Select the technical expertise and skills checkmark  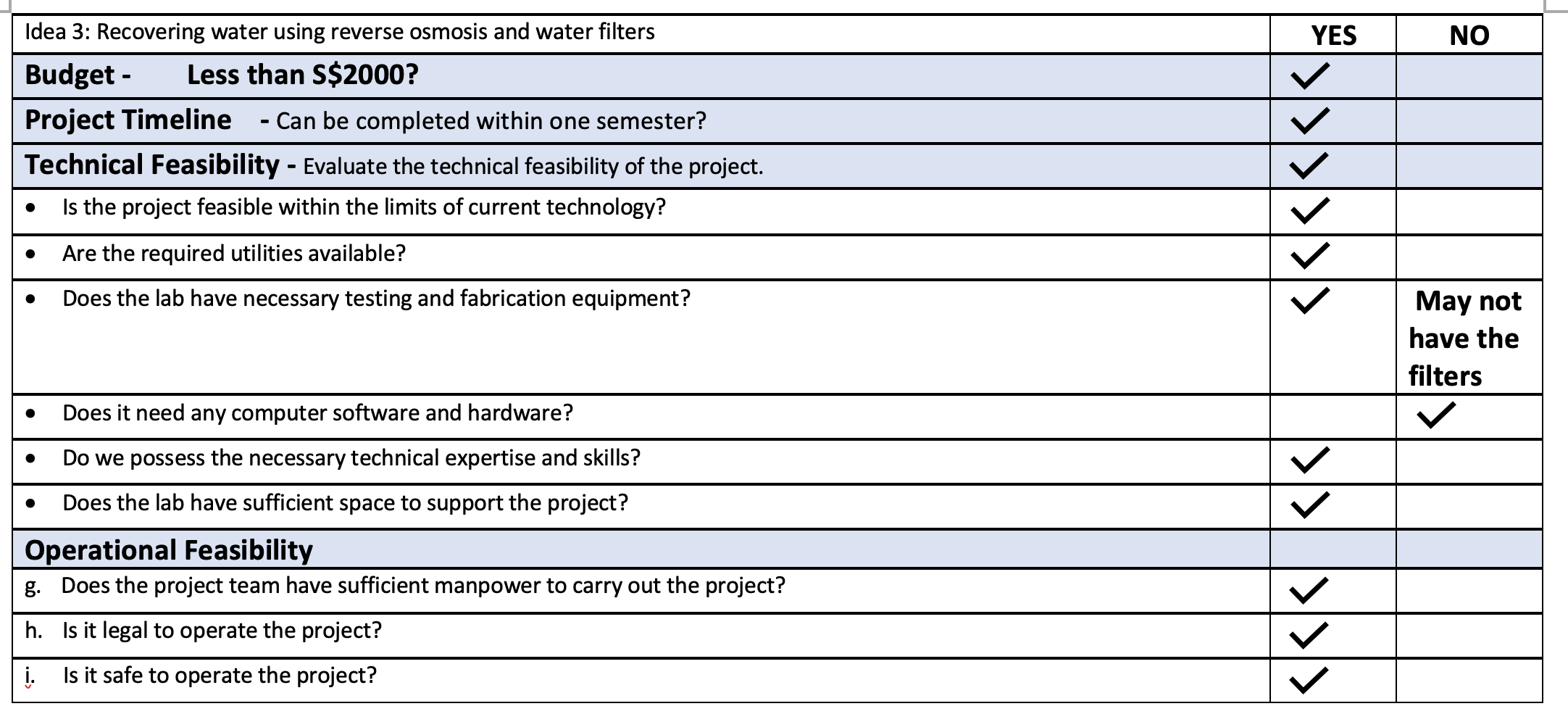pyautogui.click(x=1309, y=460)
